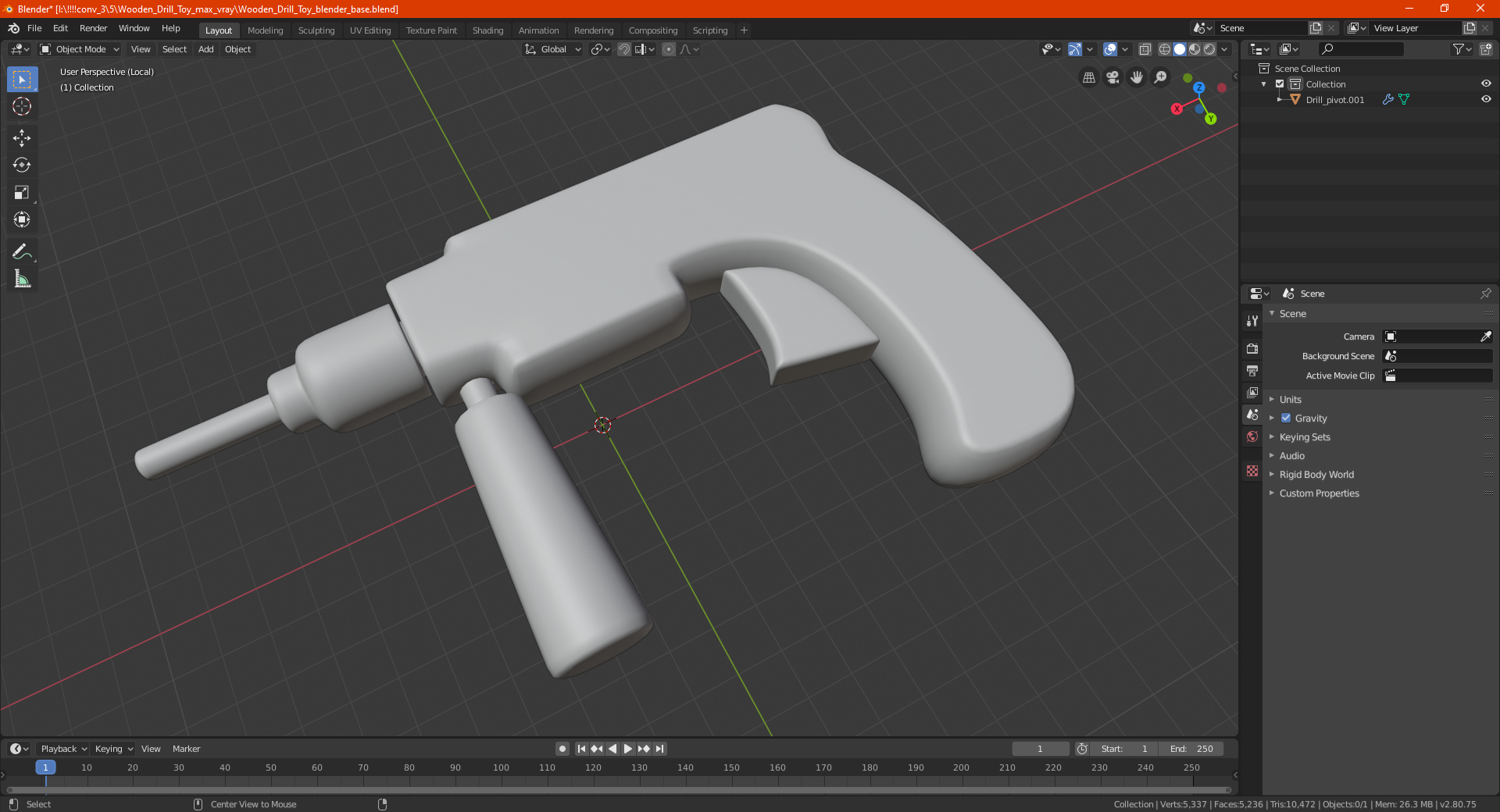Open the Playback dropdown in timeline
This screenshot has height=812, width=1500.
(63, 749)
